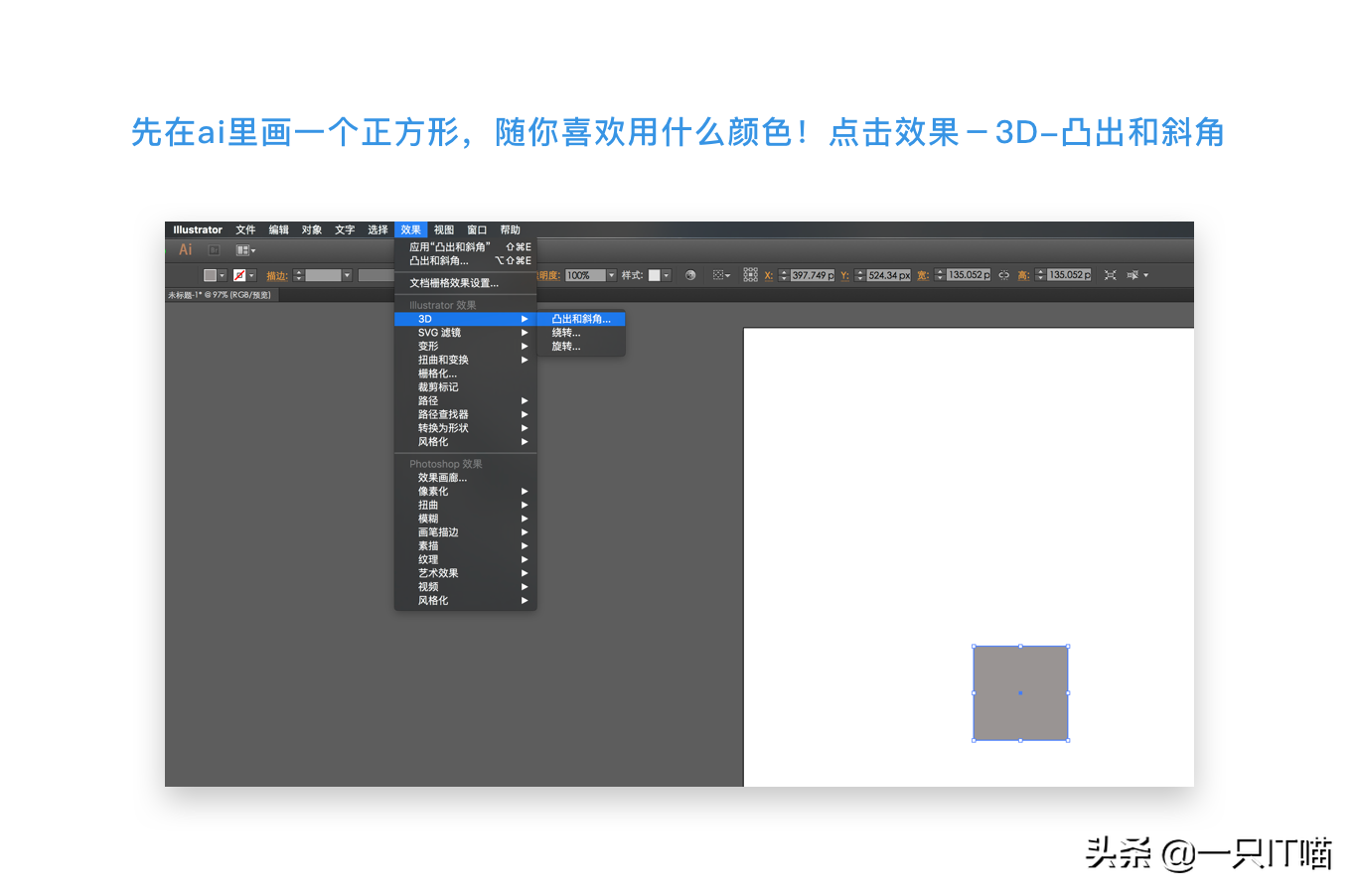Click the X position value field
The width and height of the screenshot is (1358, 896).
[x=812, y=275]
